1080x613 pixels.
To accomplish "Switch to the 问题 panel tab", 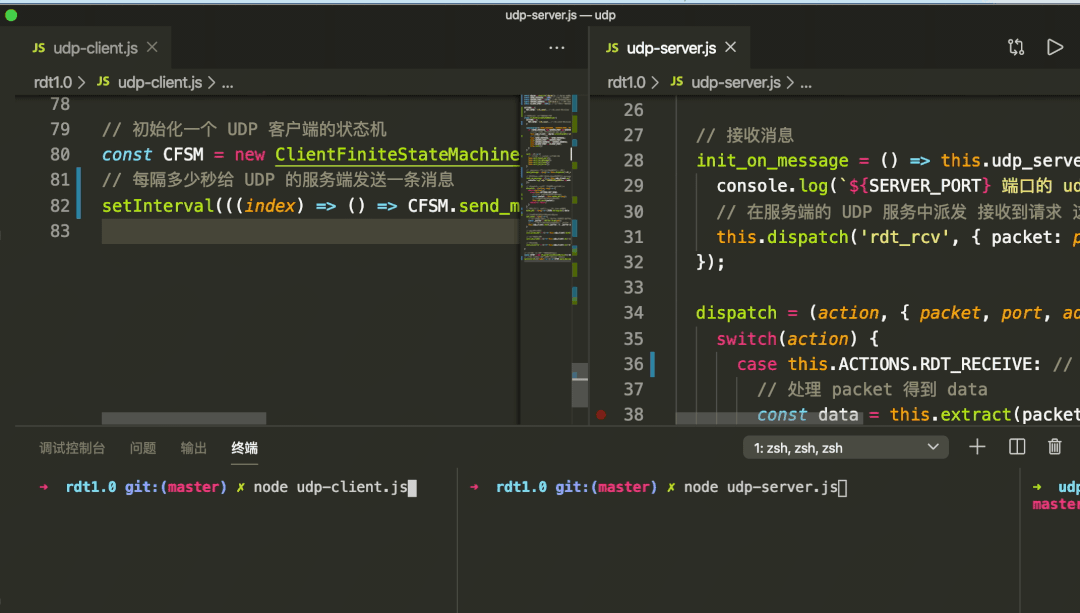I will (x=143, y=448).
